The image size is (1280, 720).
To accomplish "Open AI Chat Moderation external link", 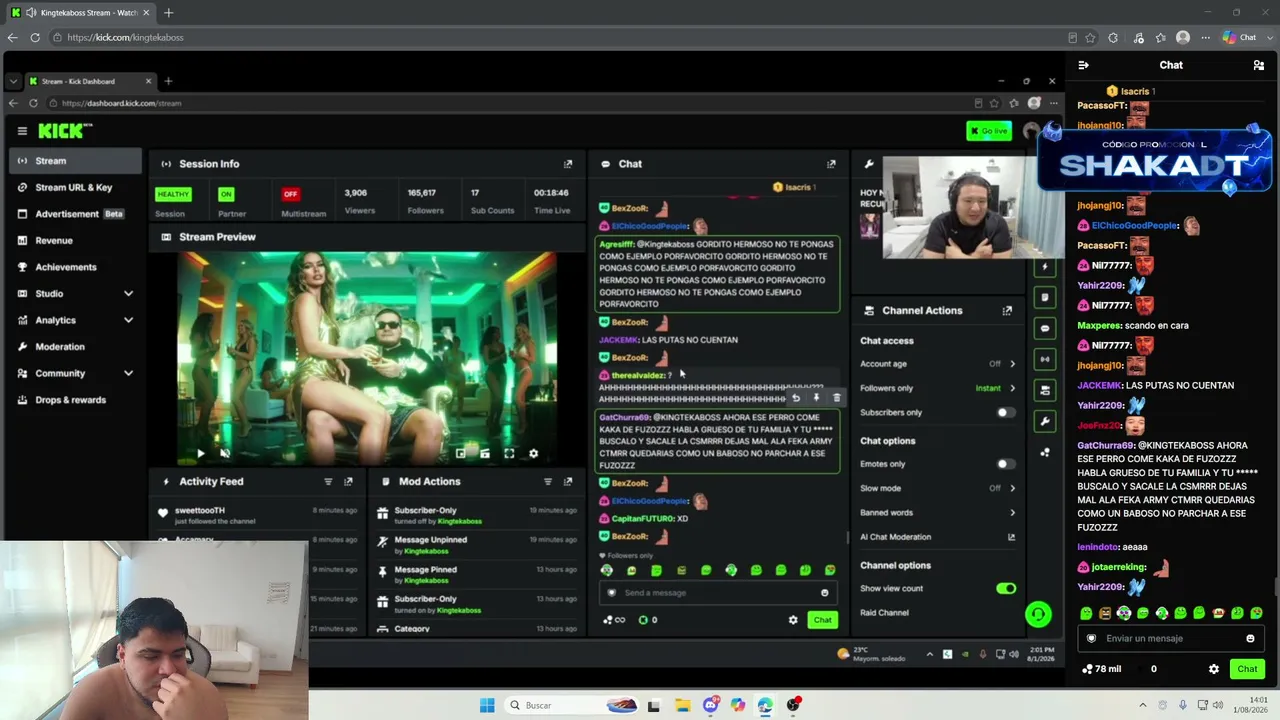I will (x=1012, y=538).
